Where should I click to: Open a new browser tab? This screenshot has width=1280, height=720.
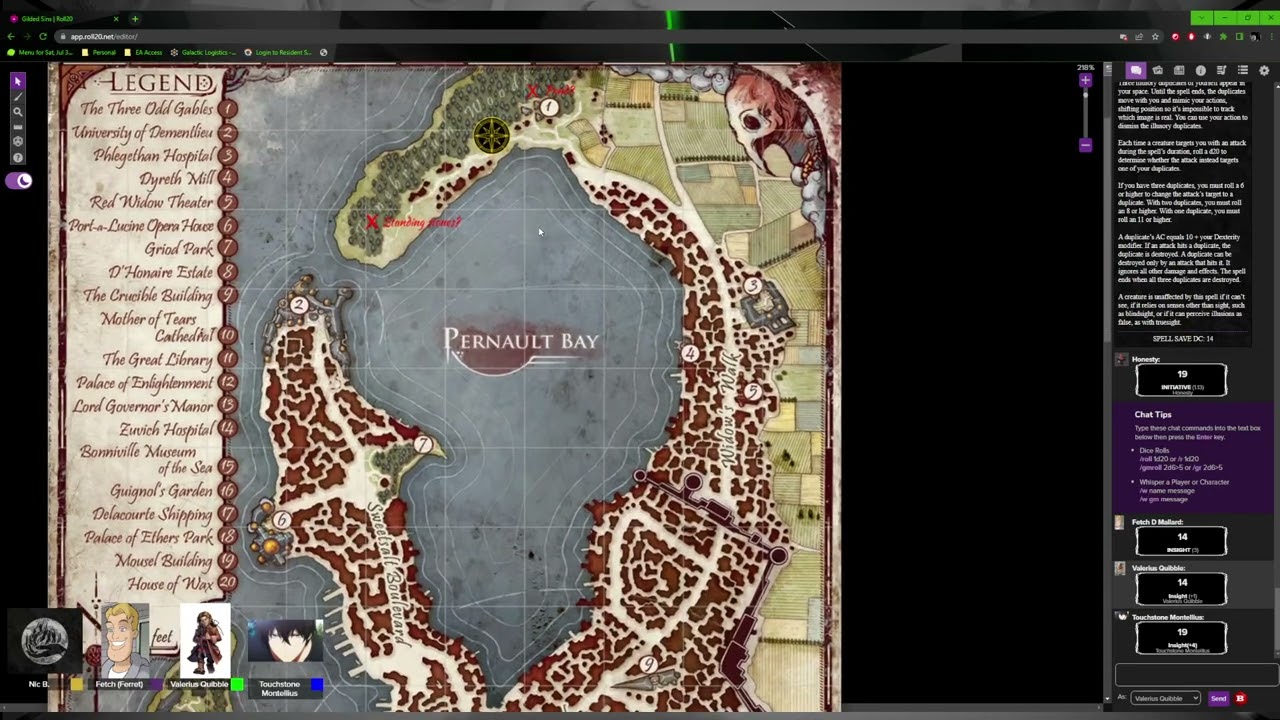[x=135, y=19]
